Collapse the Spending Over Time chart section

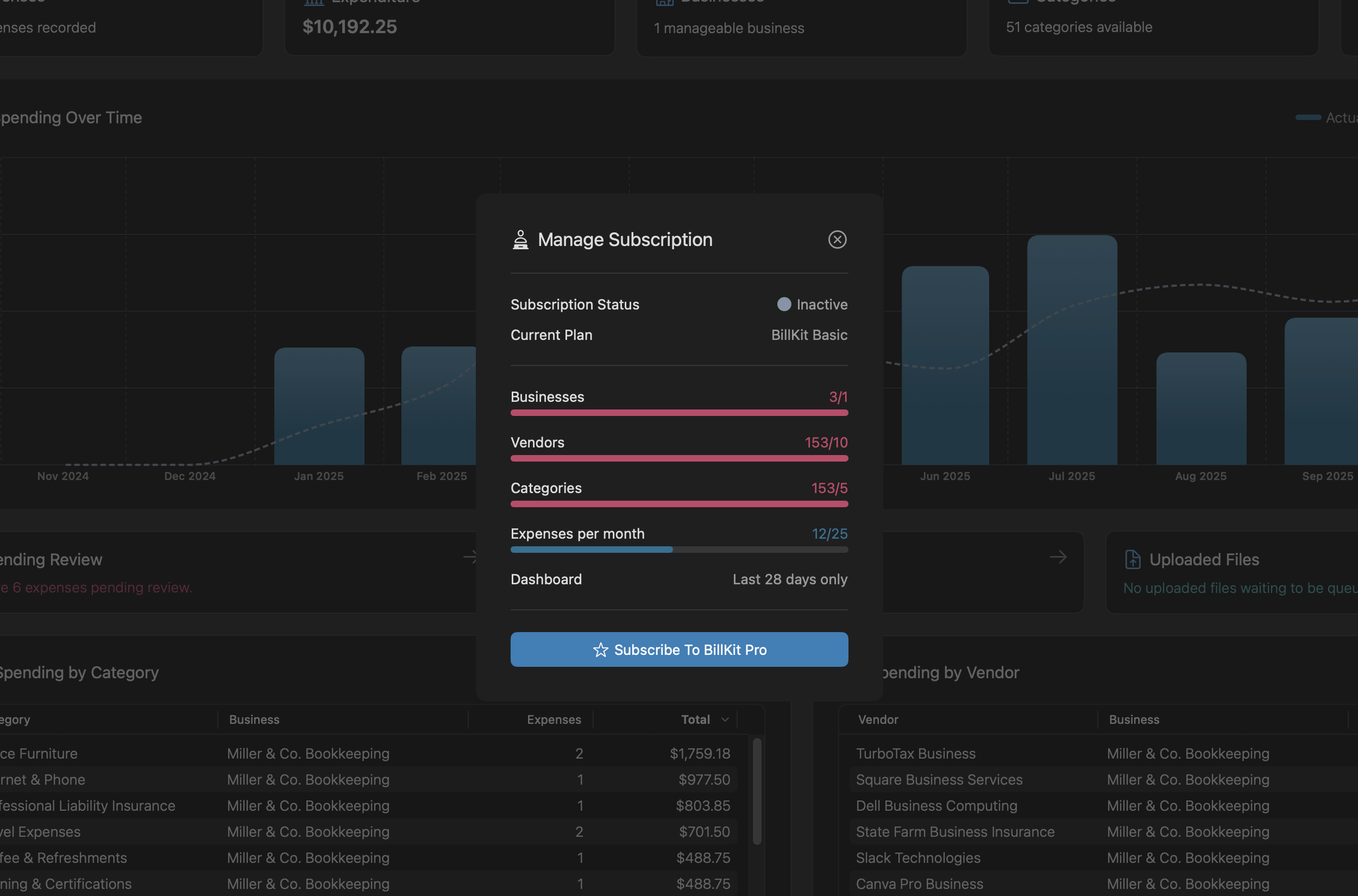[72, 118]
